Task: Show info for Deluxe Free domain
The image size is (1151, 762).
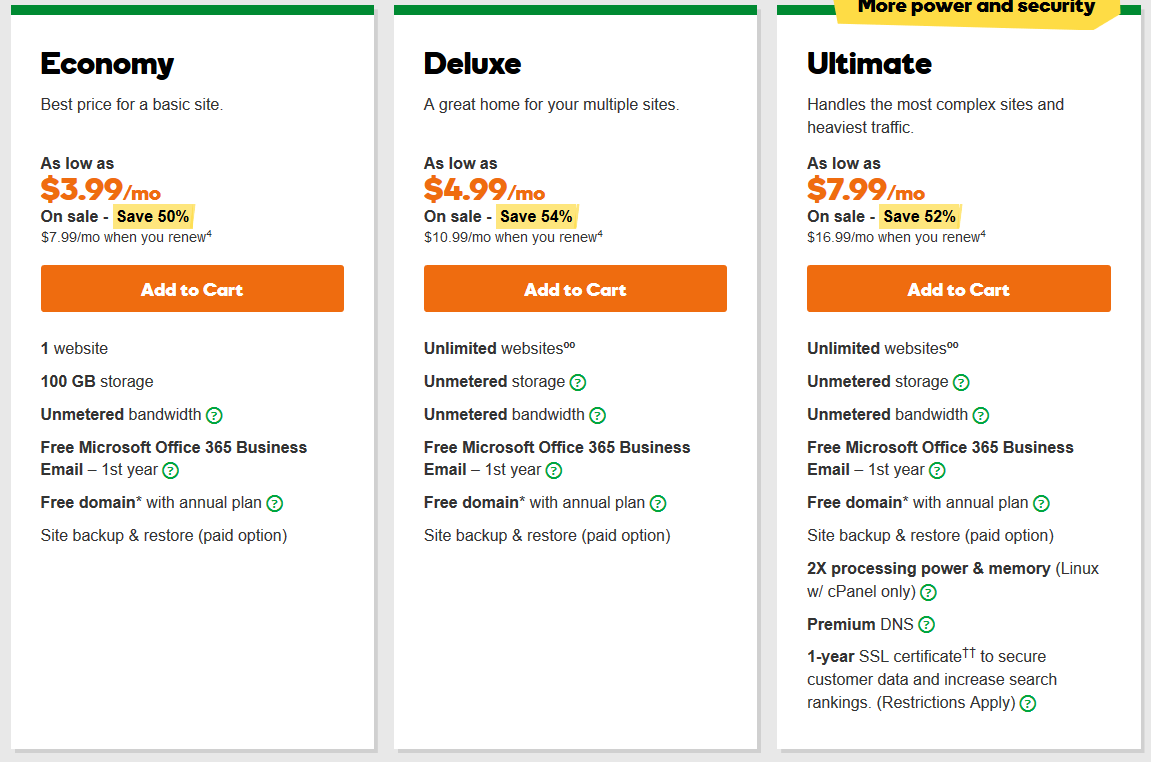Action: (658, 504)
